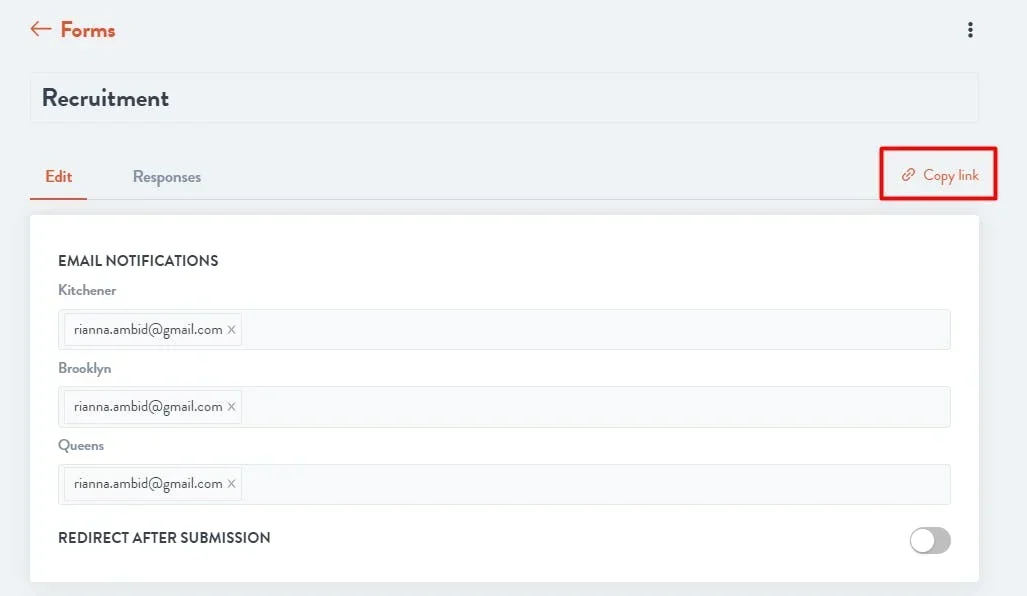Click the Redirect After Submission label
Viewport: 1027px width, 596px height.
click(x=164, y=538)
